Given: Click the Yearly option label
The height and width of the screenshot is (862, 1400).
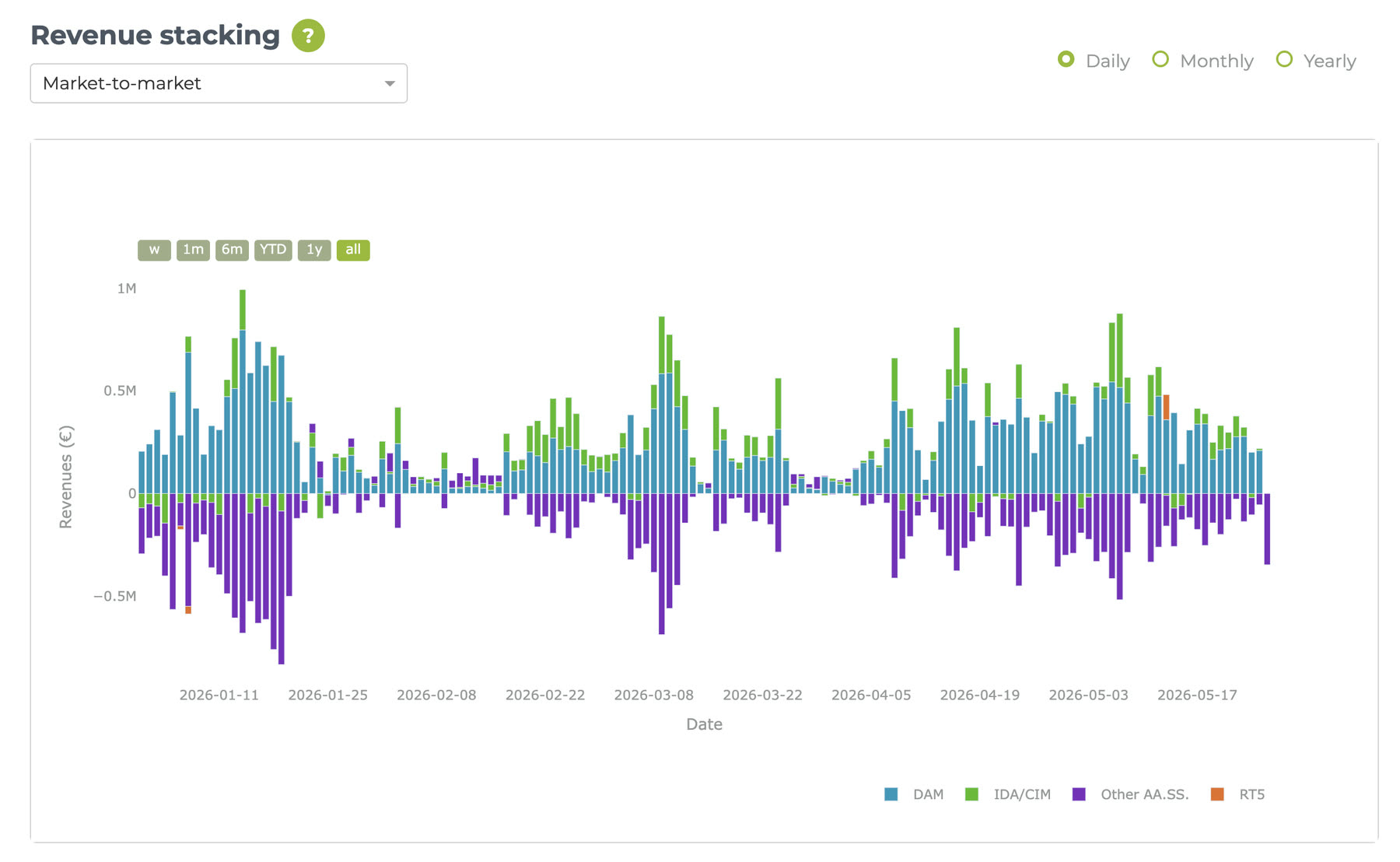Looking at the screenshot, I should (x=1330, y=61).
